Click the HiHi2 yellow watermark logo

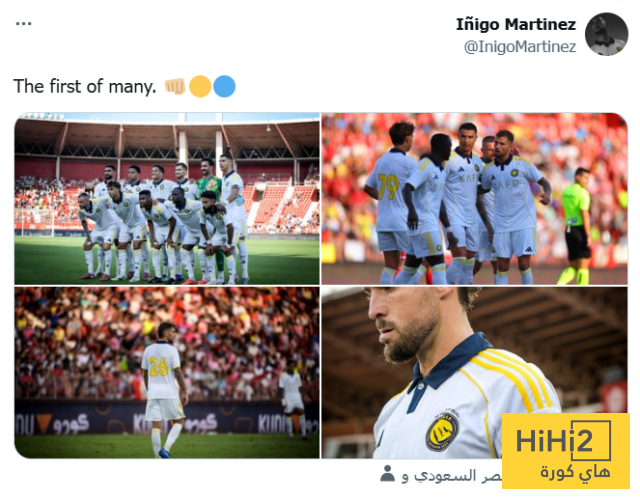coord(565,451)
